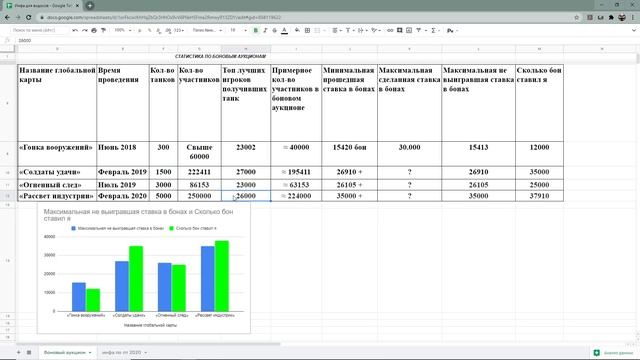The width and height of the screenshot is (640, 360).
Task: Insert a chart icon
Action: coord(409,30)
